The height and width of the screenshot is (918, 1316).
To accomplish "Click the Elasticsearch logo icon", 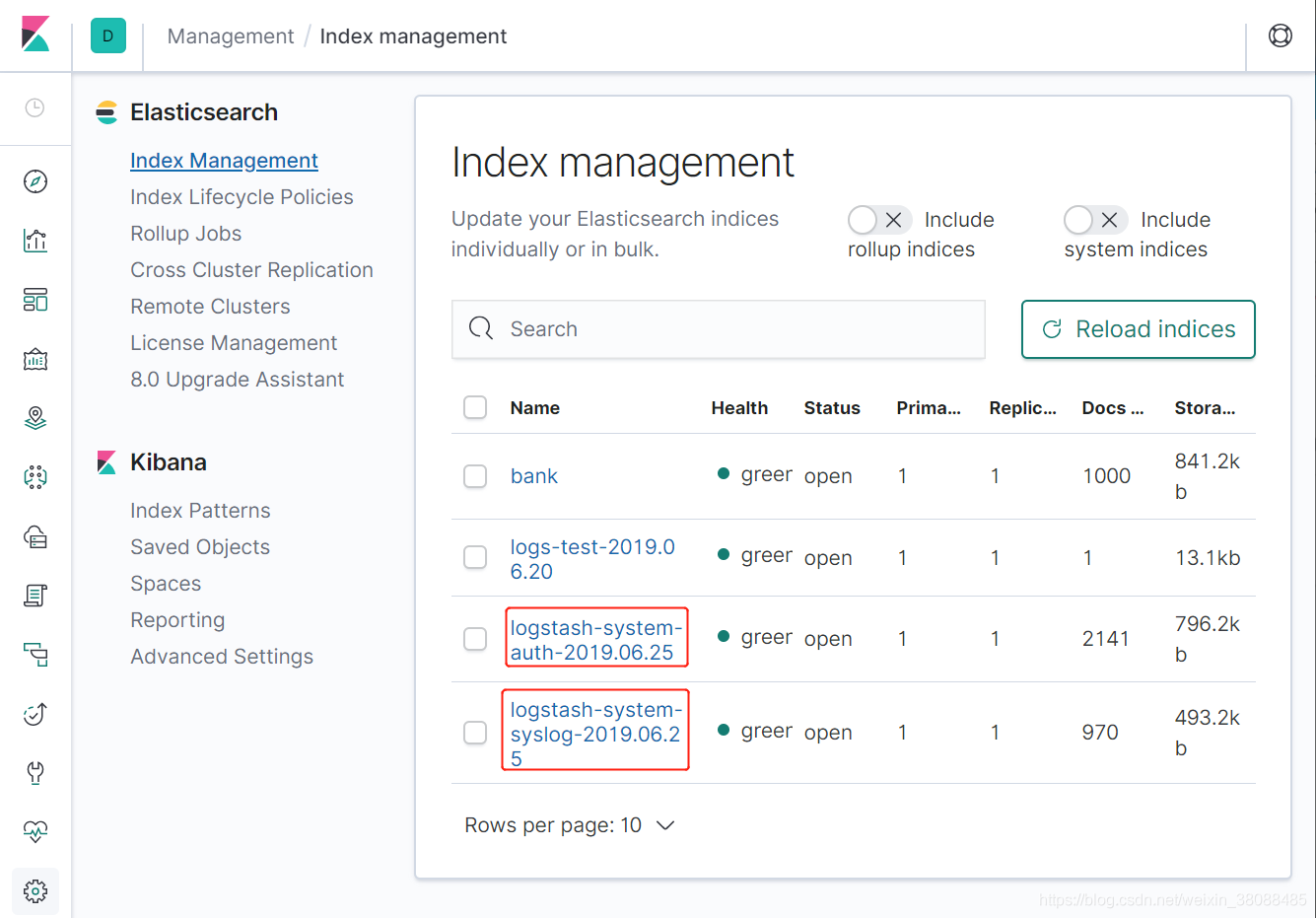I will (106, 112).
